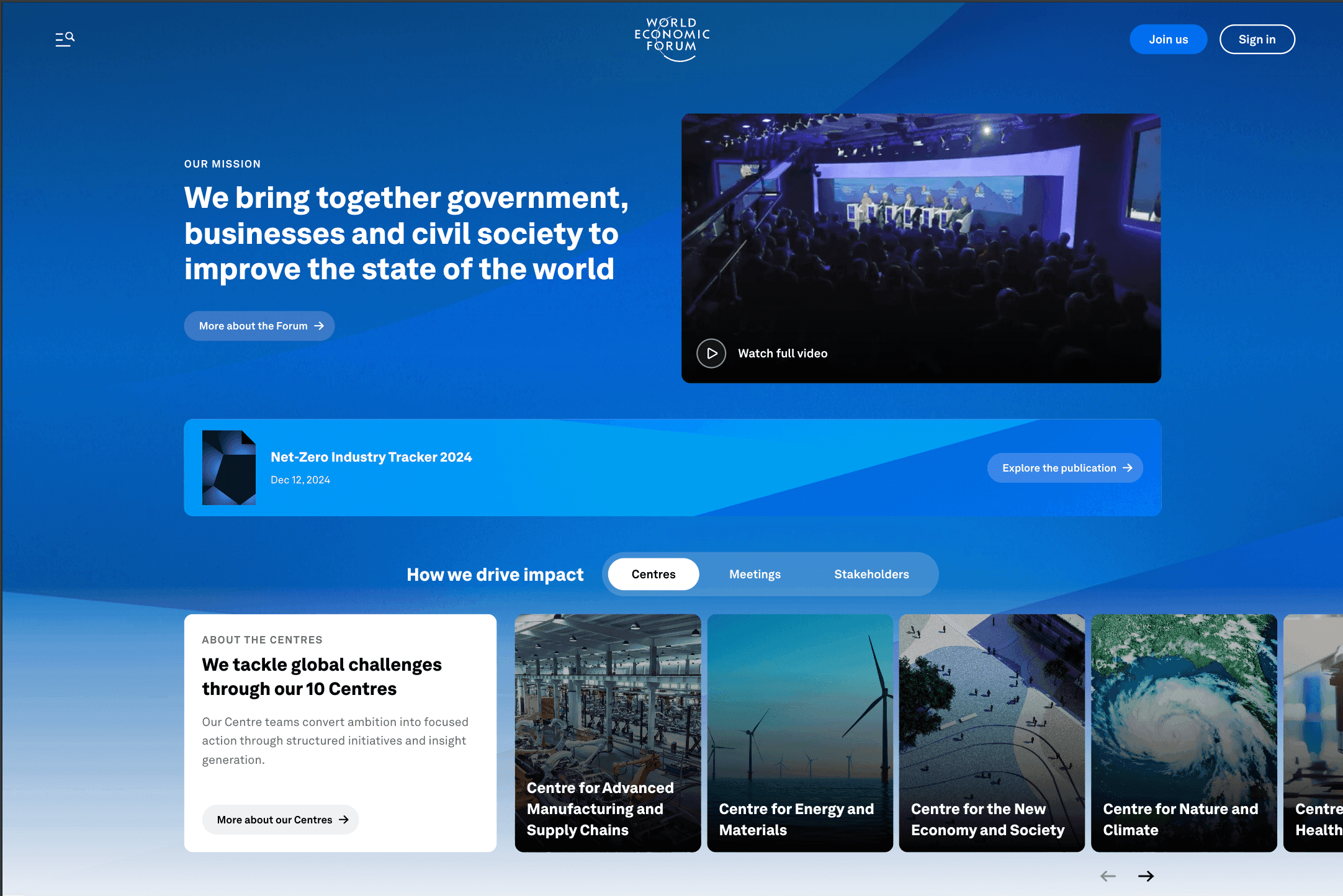Viewport: 1343px width, 896px height.
Task: Play the full video with play icon
Action: tap(711, 354)
